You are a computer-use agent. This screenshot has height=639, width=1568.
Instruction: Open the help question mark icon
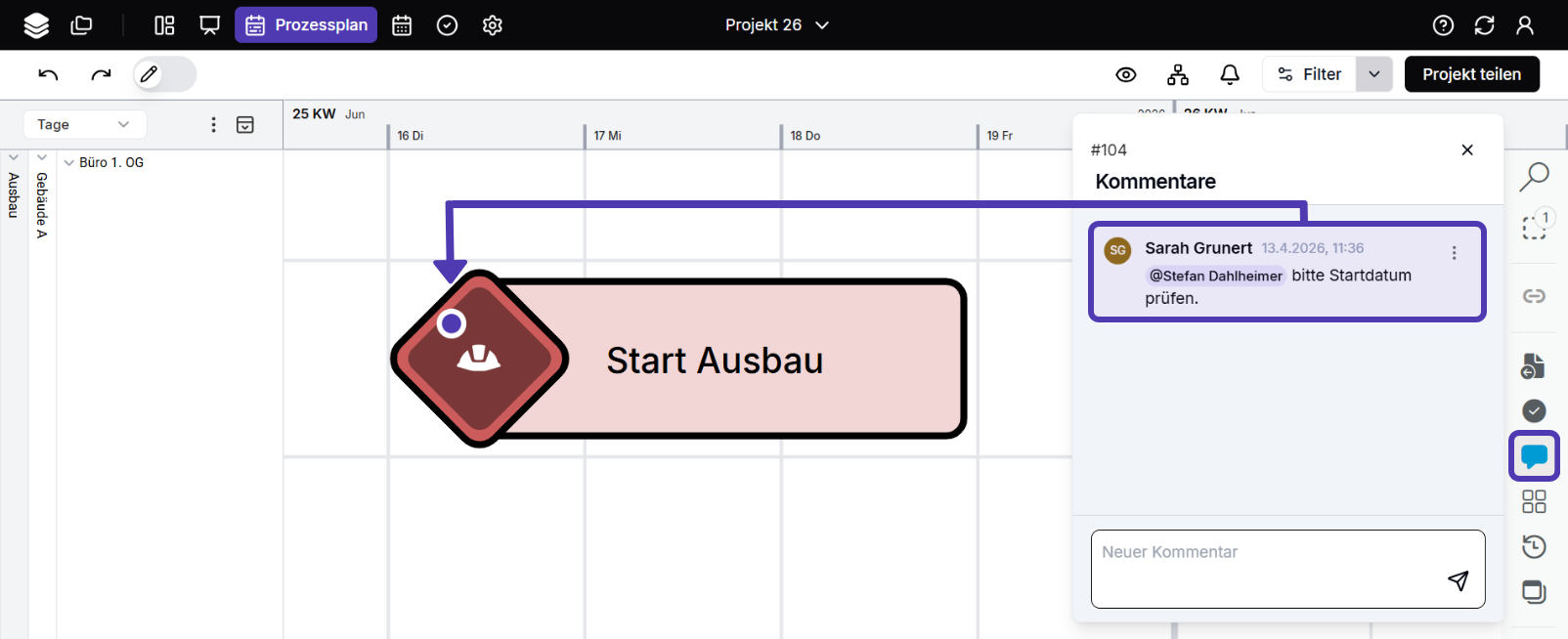point(1443,25)
